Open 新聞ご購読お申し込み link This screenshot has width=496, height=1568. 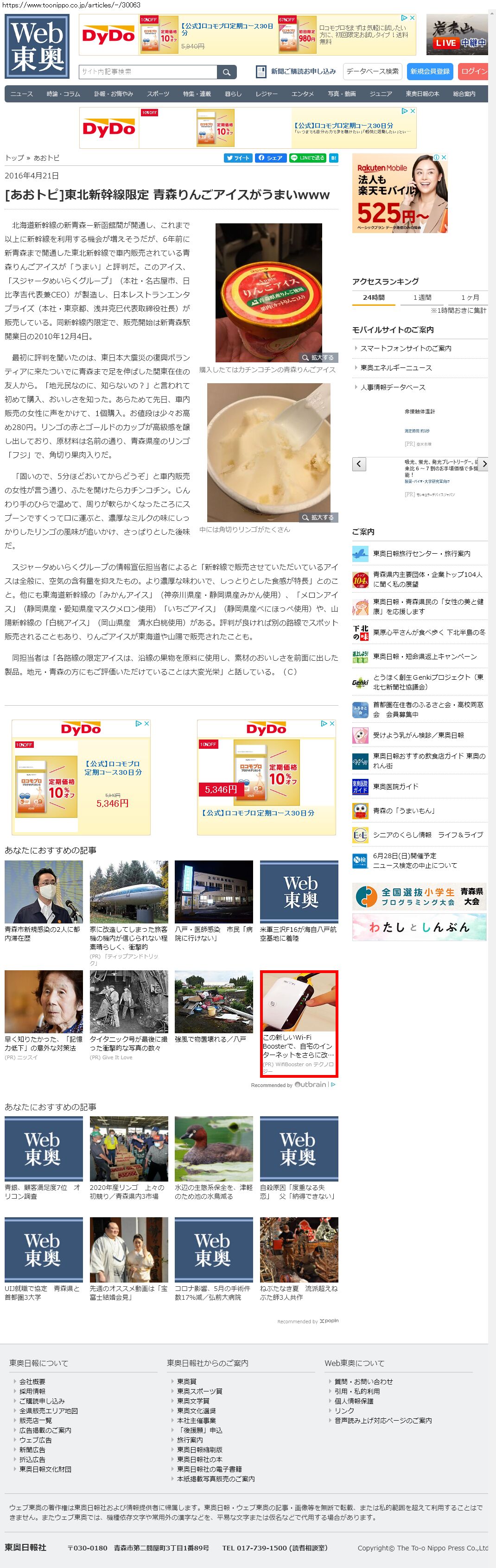(x=303, y=72)
